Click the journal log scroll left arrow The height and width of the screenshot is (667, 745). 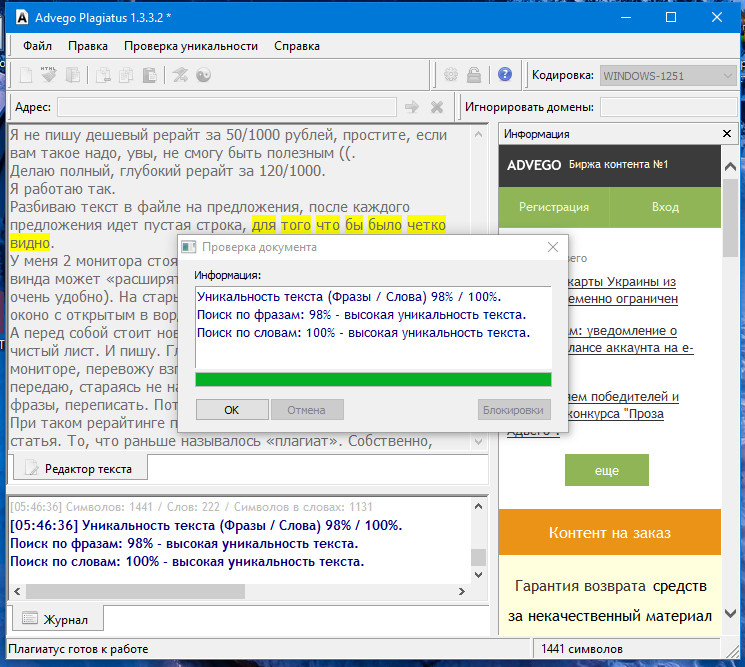tap(17, 591)
